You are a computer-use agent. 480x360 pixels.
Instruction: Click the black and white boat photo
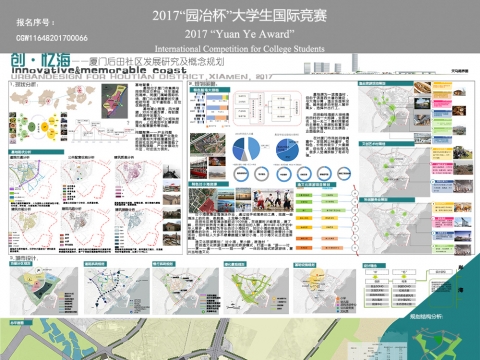172,171
